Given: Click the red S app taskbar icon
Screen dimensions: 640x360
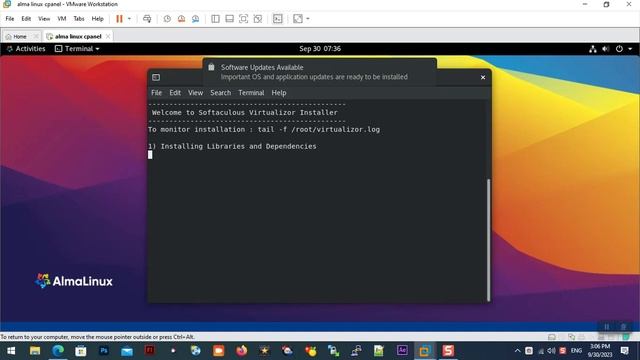Looking at the screenshot, I should pyautogui.click(x=448, y=351).
